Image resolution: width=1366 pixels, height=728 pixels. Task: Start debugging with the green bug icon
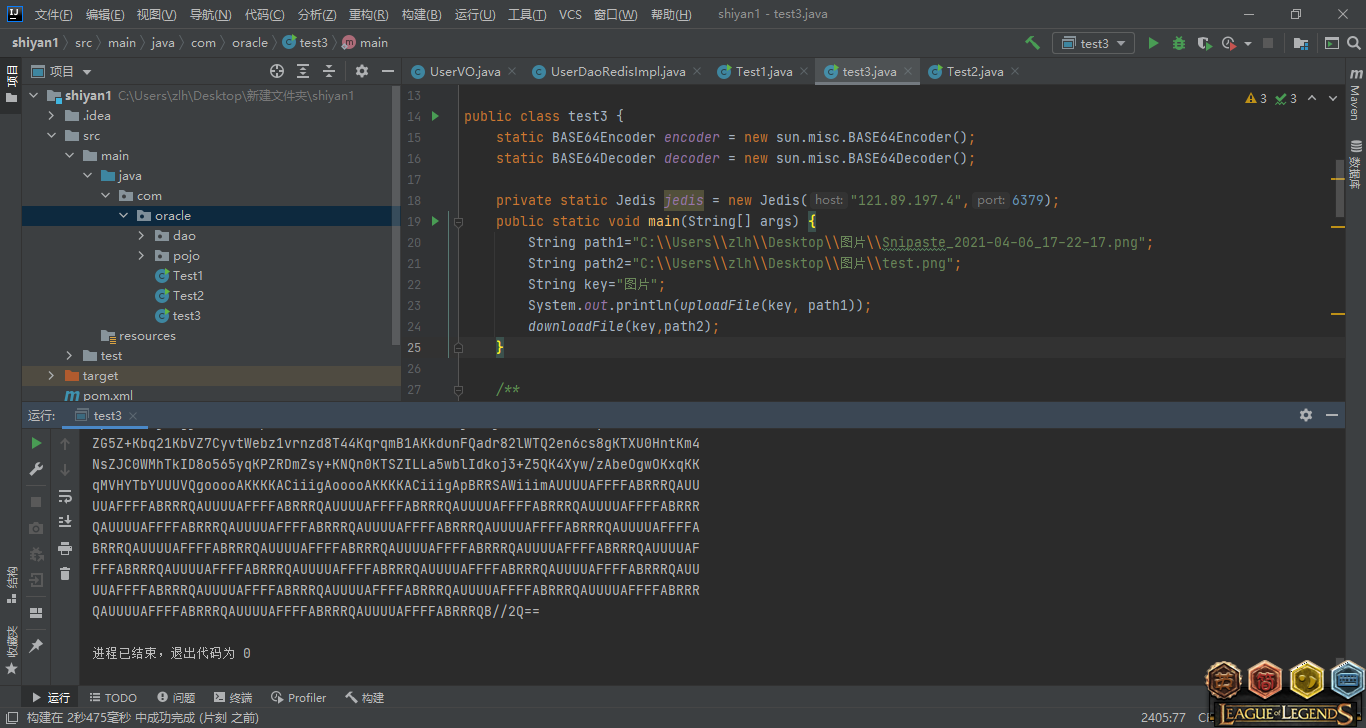pos(1179,43)
